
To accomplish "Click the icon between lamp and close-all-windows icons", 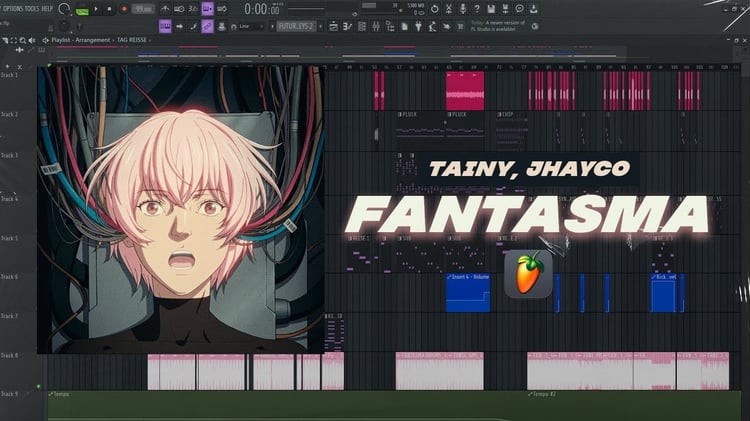I will point(446,26).
